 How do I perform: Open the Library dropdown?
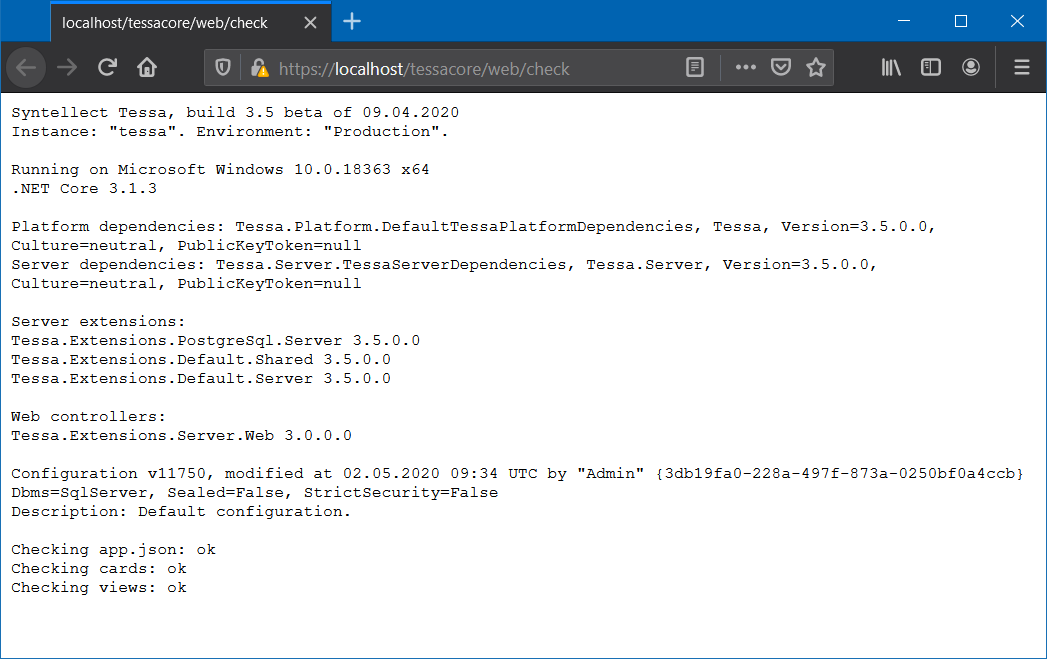[891, 68]
